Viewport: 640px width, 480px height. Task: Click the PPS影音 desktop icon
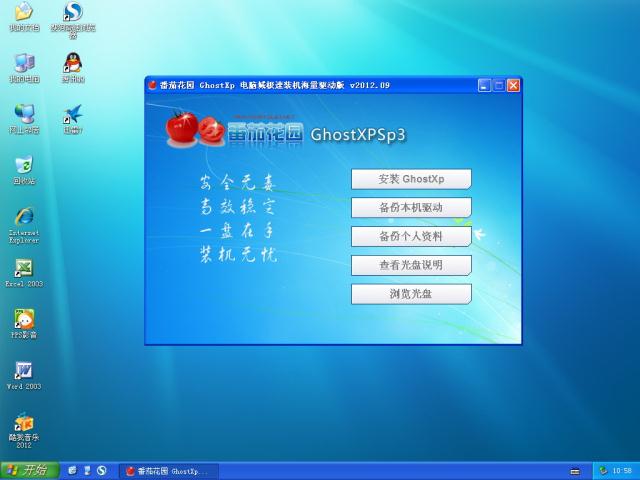pyautogui.click(x=24, y=324)
